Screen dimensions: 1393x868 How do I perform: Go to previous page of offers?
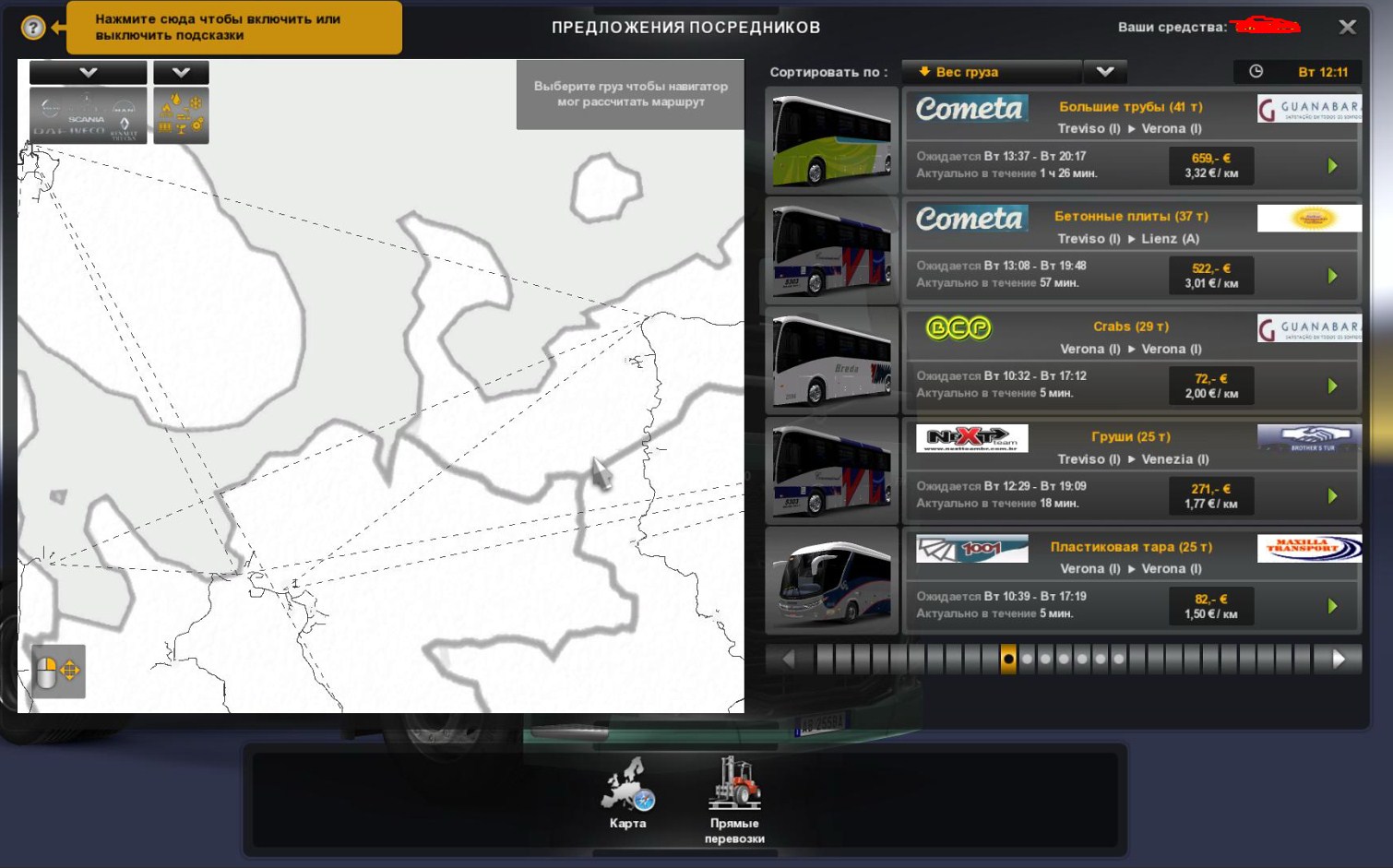click(x=789, y=659)
